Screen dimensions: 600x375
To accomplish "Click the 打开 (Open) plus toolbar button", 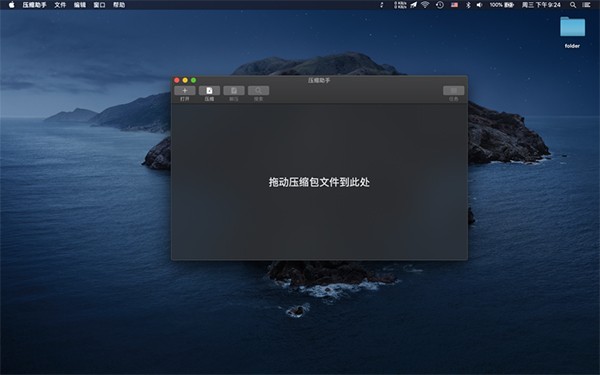I will (x=185, y=91).
